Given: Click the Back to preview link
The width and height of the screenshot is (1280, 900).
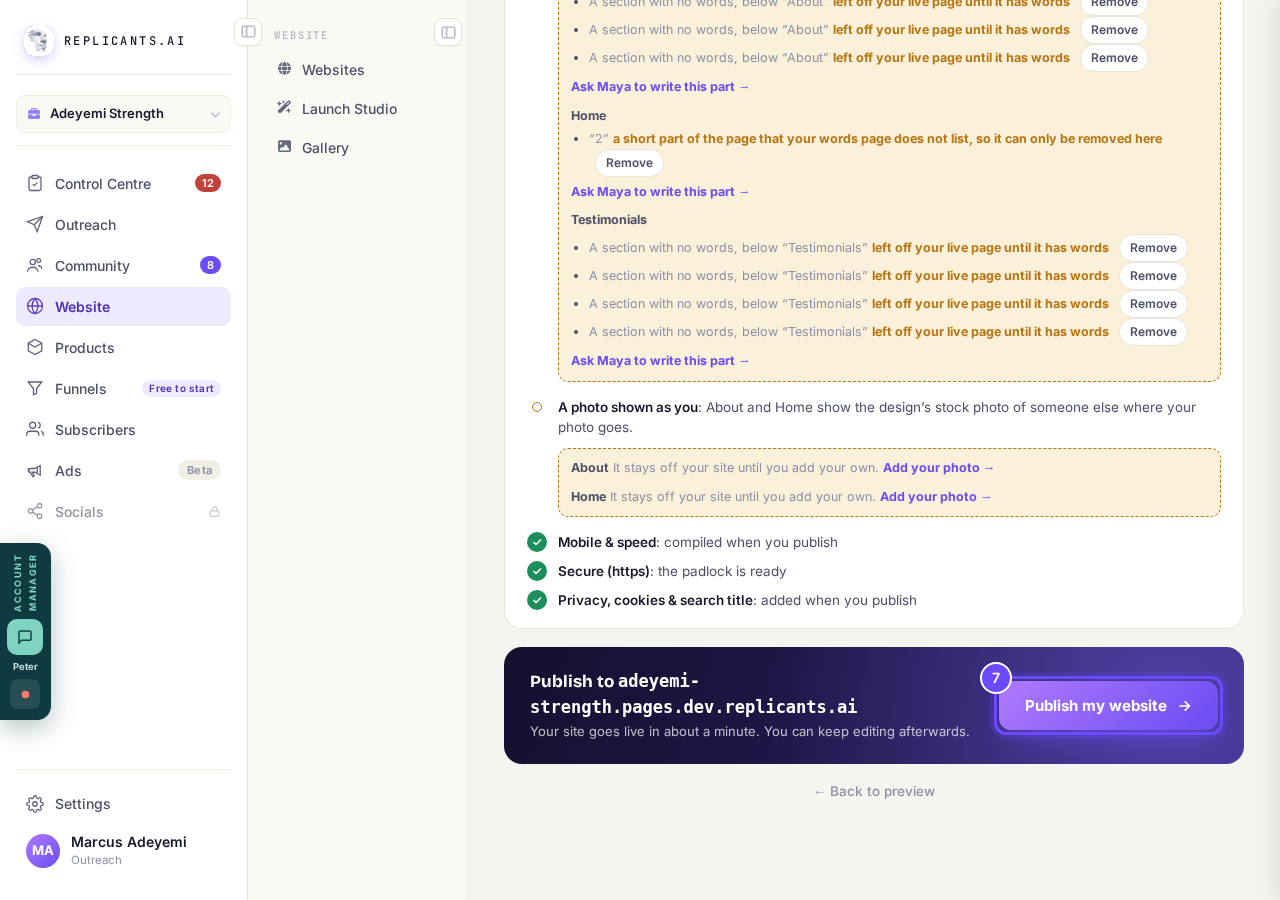Looking at the screenshot, I should pos(874,791).
